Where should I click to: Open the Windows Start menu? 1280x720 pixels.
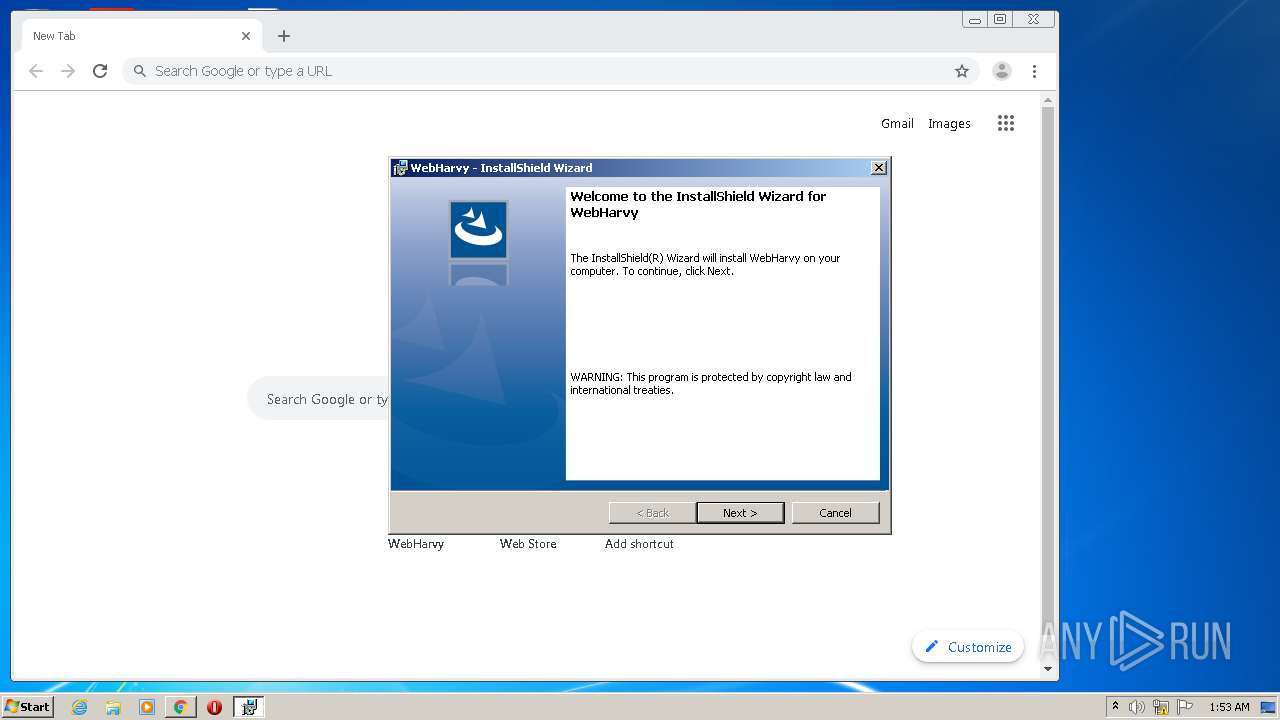(x=28, y=706)
